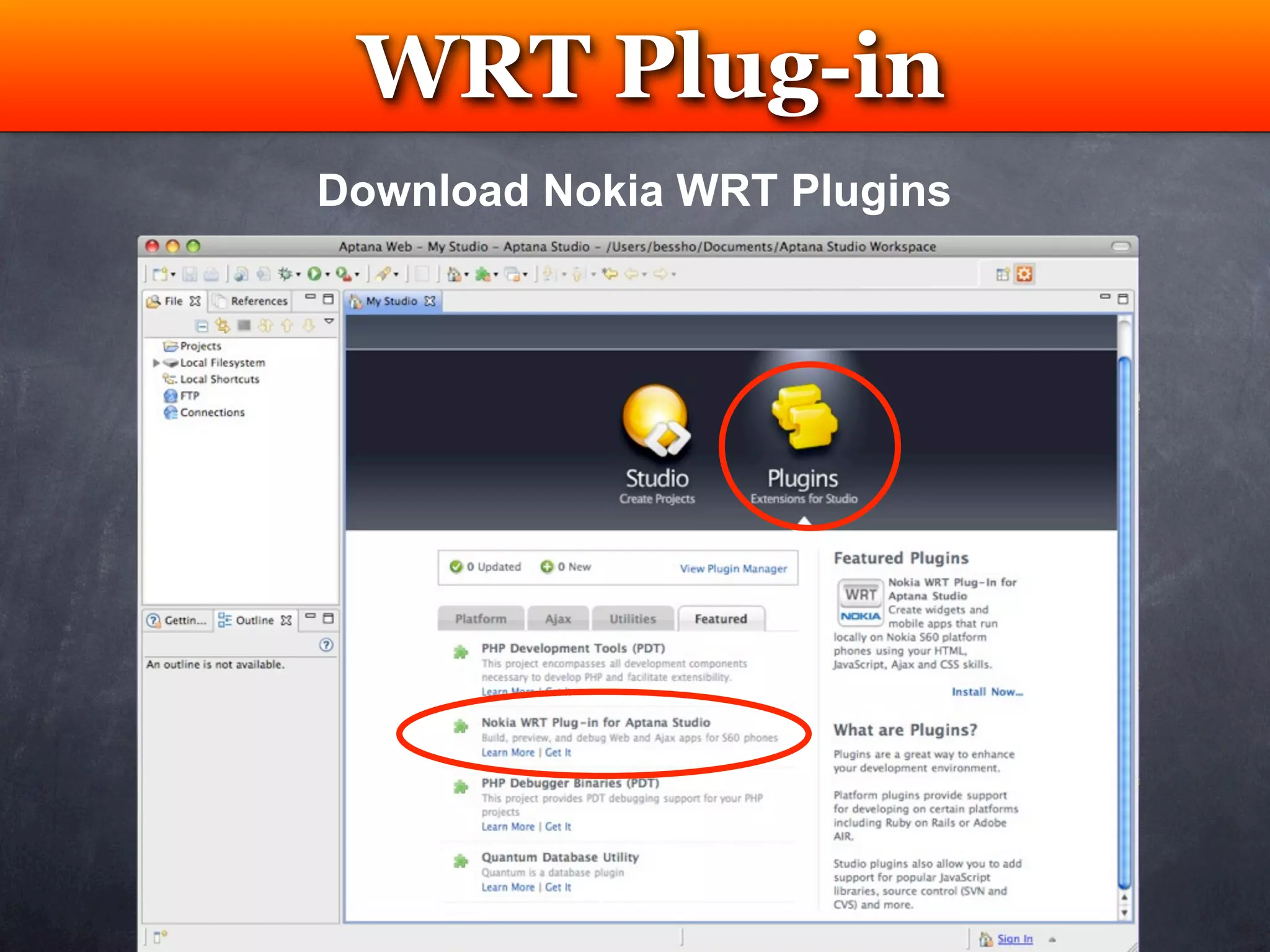Open the View Plugin Manager link
Screen dimensions: 1270x952
coord(734,568)
